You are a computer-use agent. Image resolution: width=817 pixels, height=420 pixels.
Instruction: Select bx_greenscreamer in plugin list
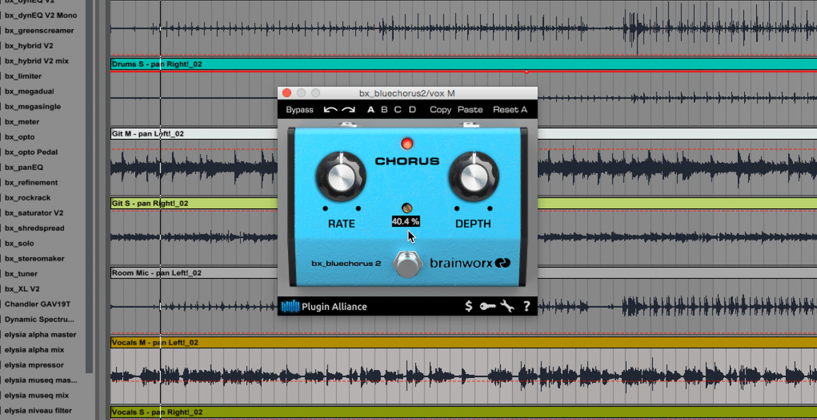pos(39,30)
